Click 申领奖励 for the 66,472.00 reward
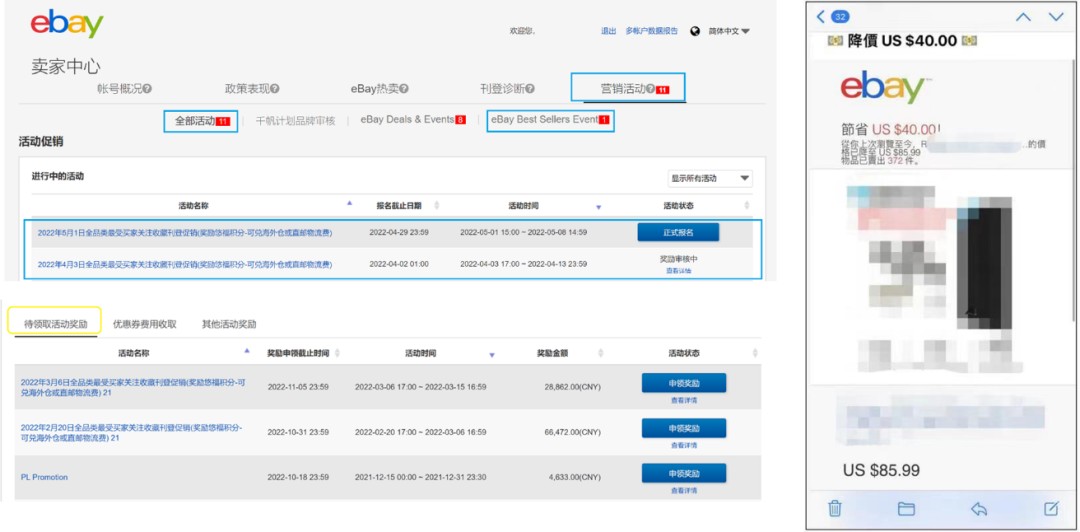Viewport: 1080px width, 532px height. pyautogui.click(x=683, y=428)
